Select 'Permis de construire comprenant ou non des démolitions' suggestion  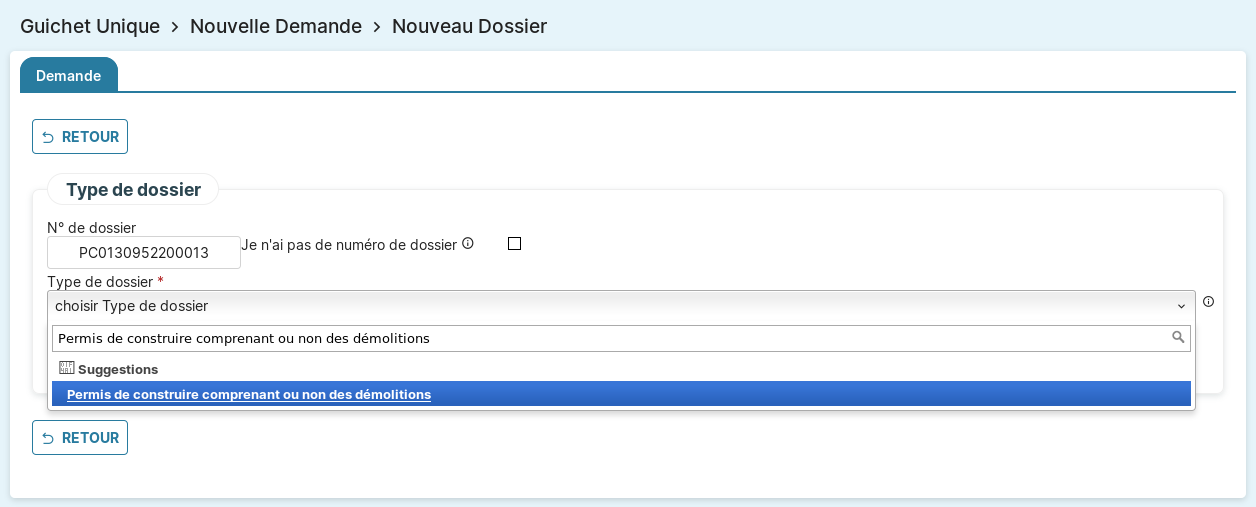pyautogui.click(x=249, y=394)
